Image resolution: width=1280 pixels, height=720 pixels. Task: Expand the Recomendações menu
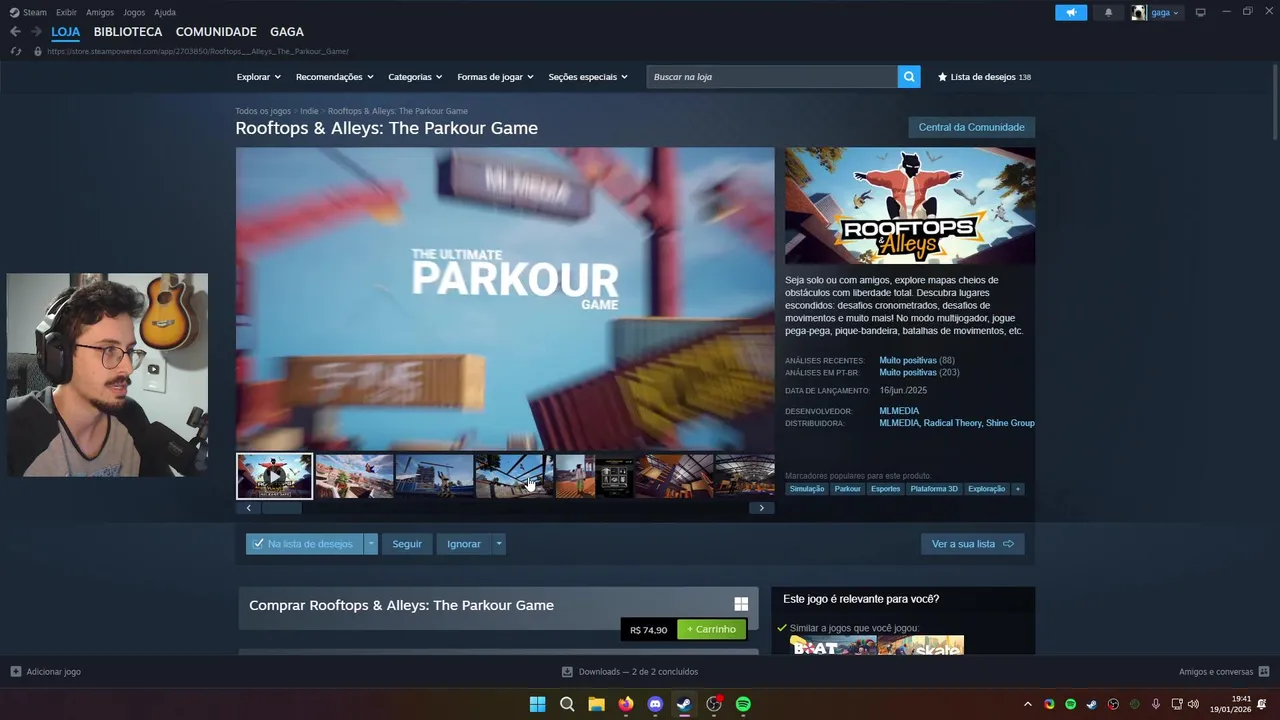[x=334, y=77]
